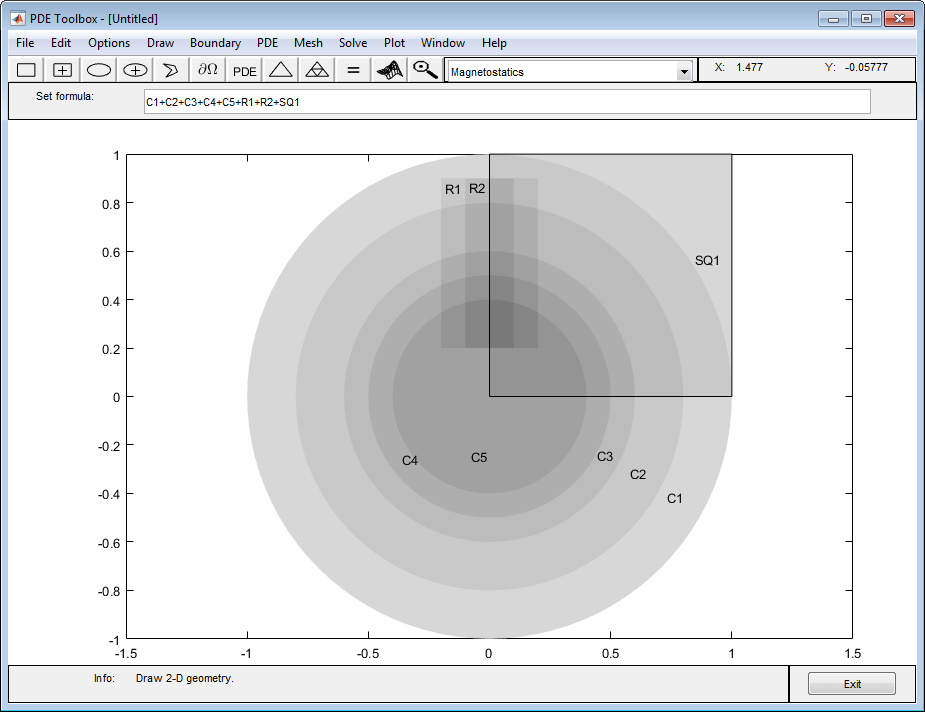
Task: Select circle labeled C3
Action: pyautogui.click(x=605, y=457)
